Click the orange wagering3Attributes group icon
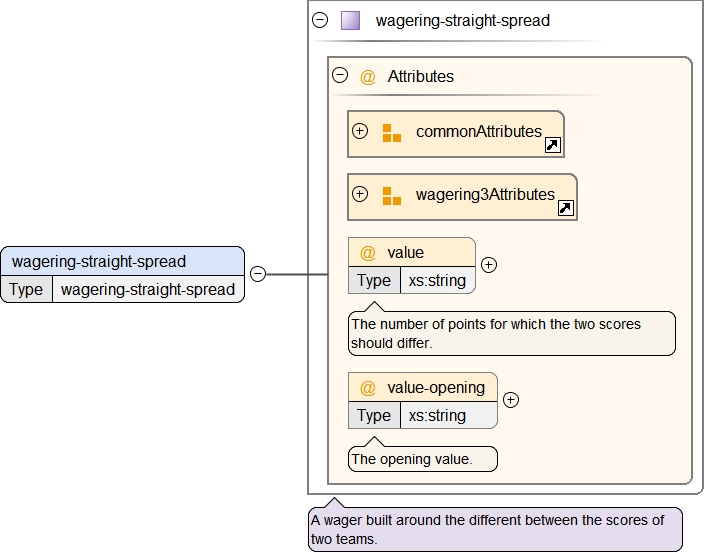Screen dimensions: 705x555 (391, 196)
